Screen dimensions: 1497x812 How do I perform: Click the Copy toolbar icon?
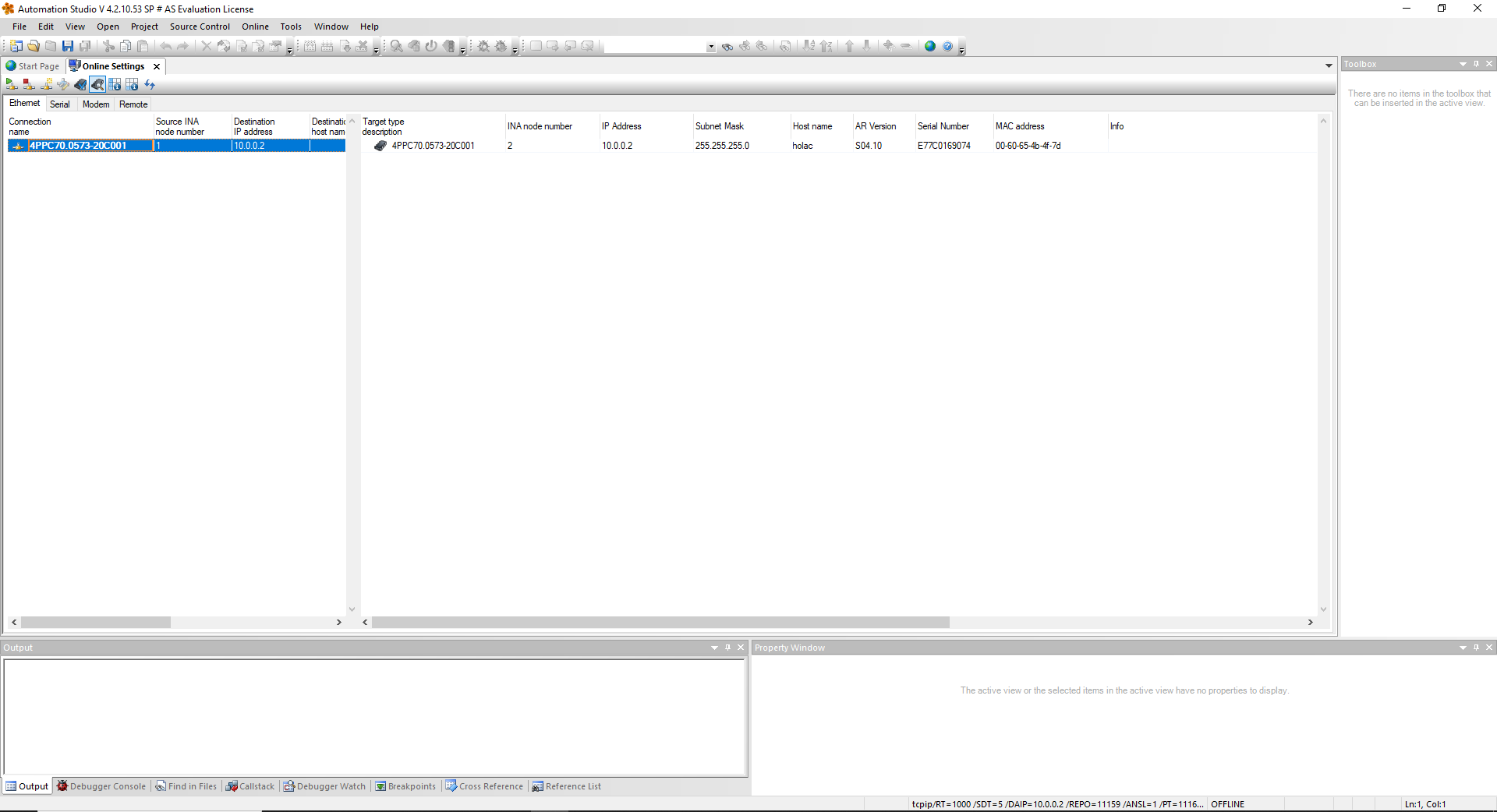126,46
